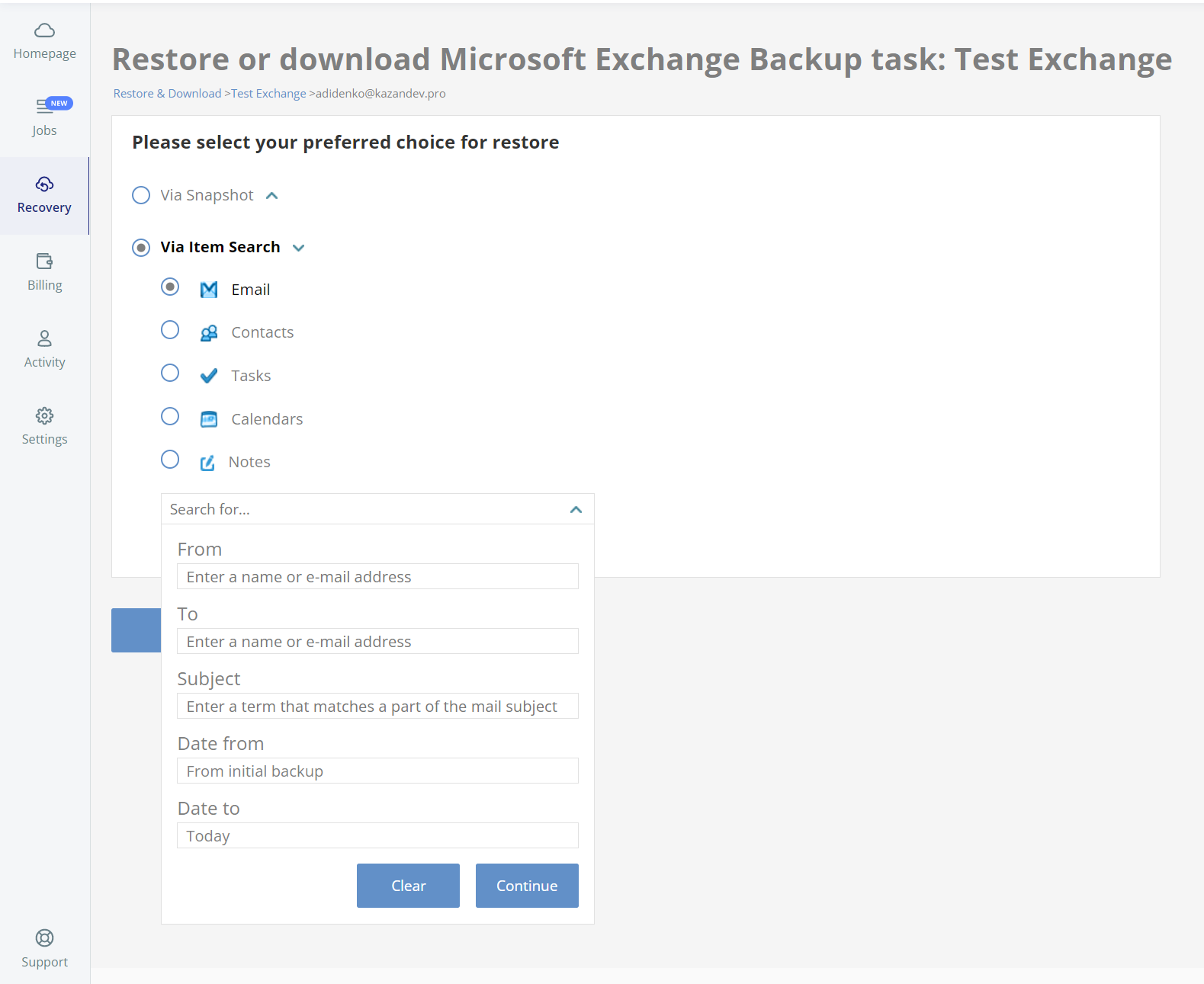Choose the Calendars radio option
This screenshot has width=1204, height=984.
(170, 416)
